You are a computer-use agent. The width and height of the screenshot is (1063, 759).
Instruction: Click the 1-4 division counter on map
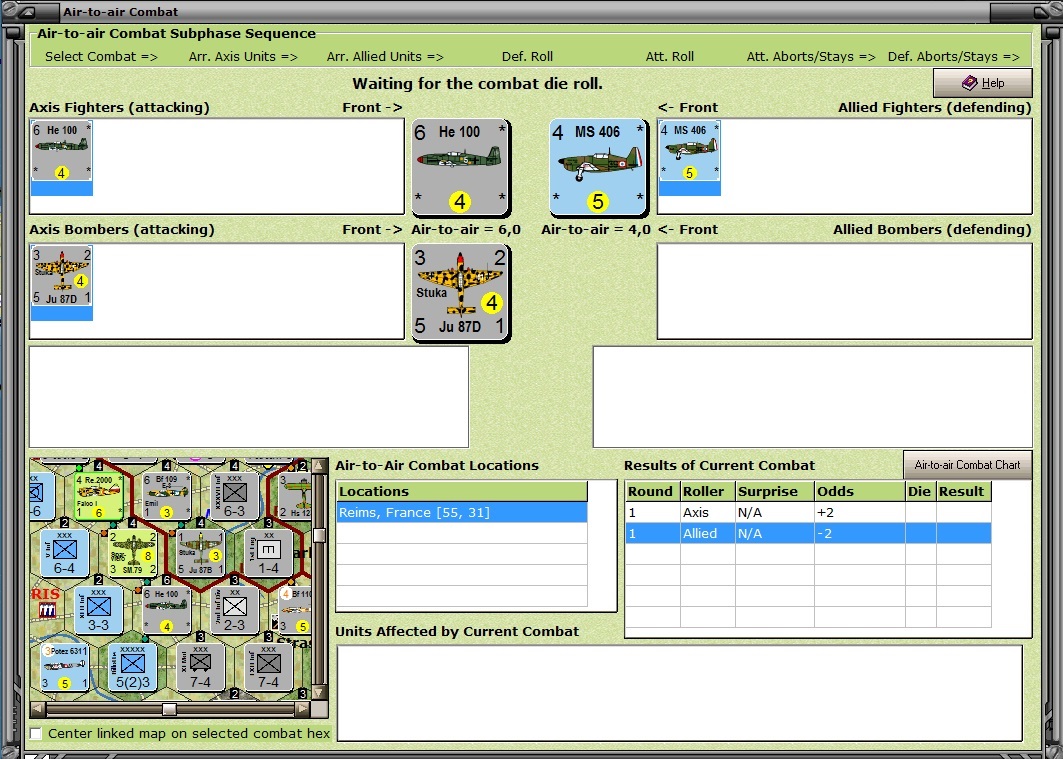(x=268, y=553)
